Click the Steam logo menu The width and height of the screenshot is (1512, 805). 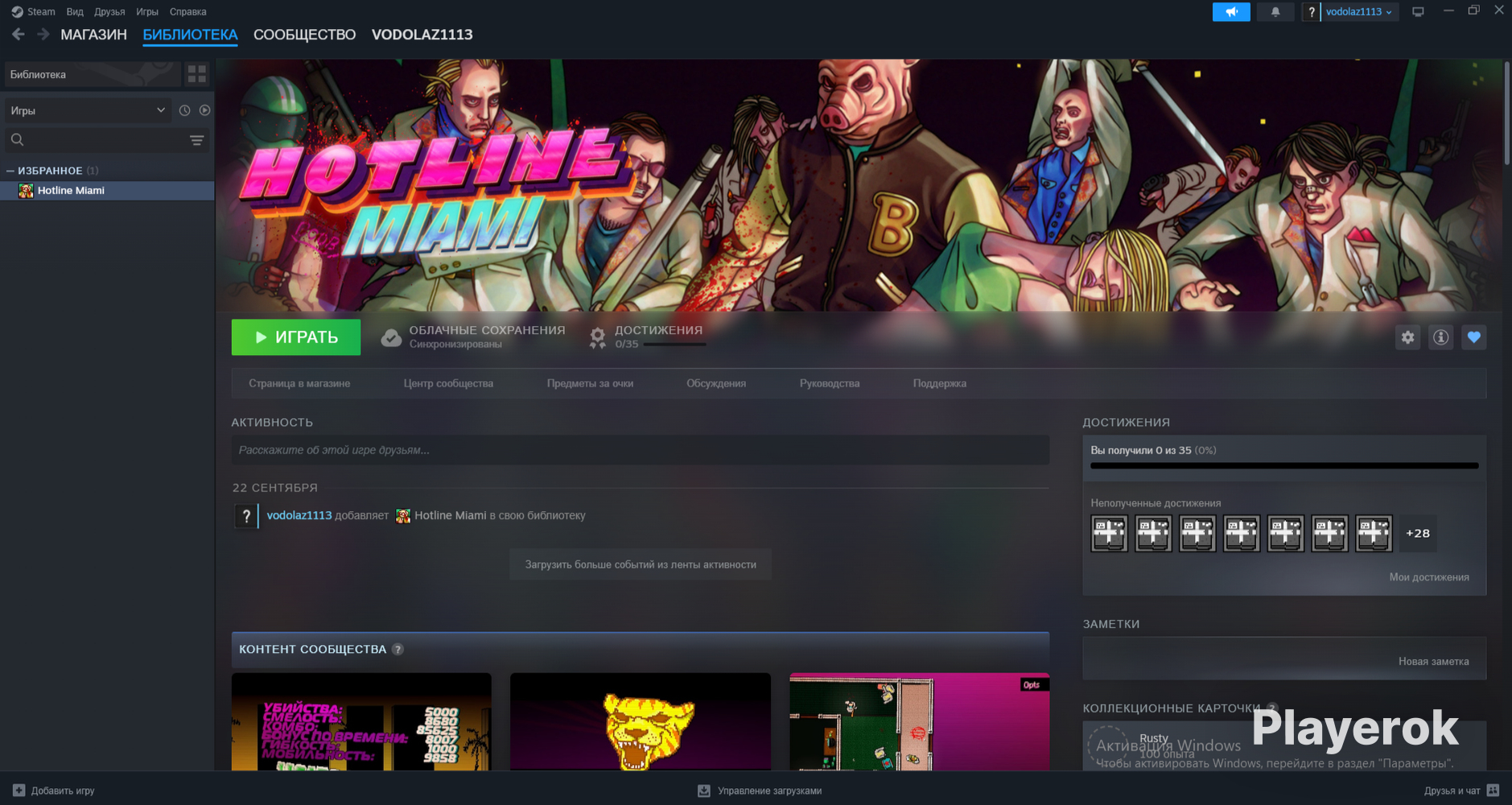34,12
